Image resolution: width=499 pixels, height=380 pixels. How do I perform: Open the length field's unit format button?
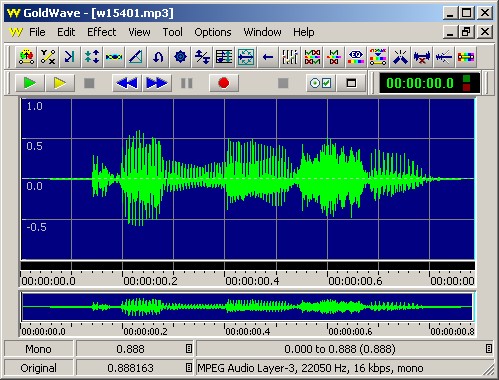189,349
